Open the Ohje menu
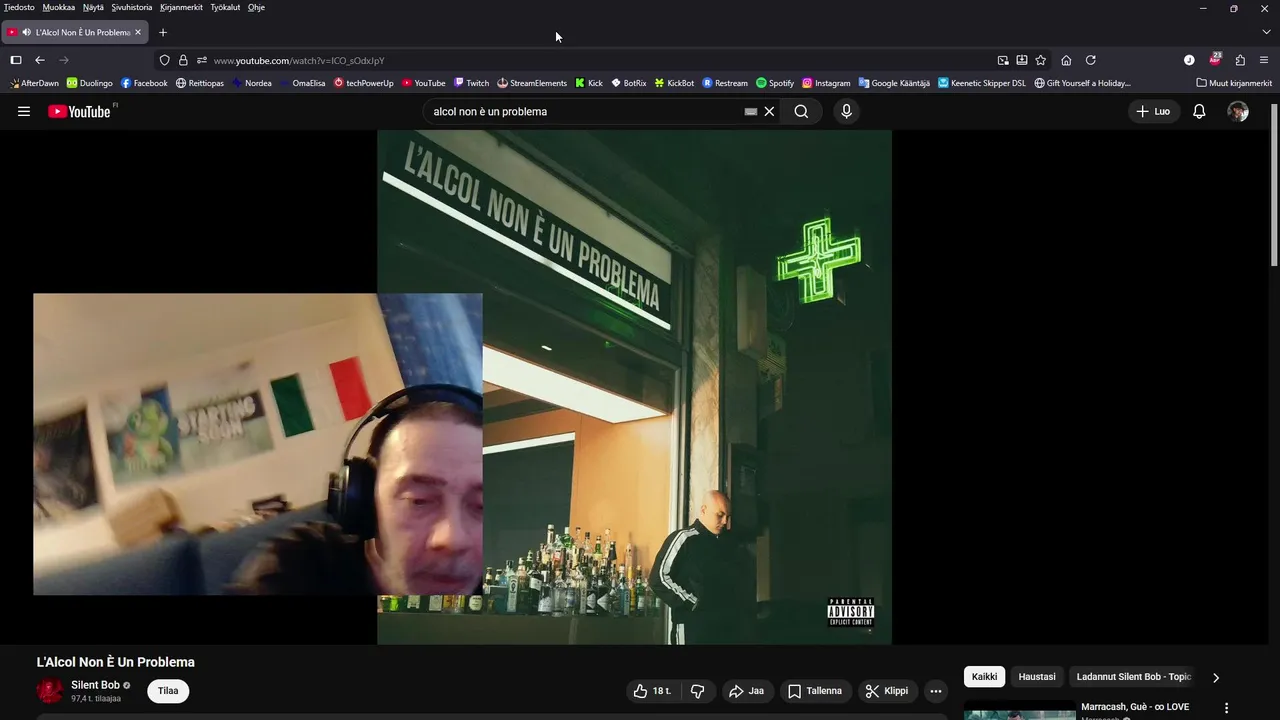Viewport: 1280px width, 720px height. click(256, 7)
